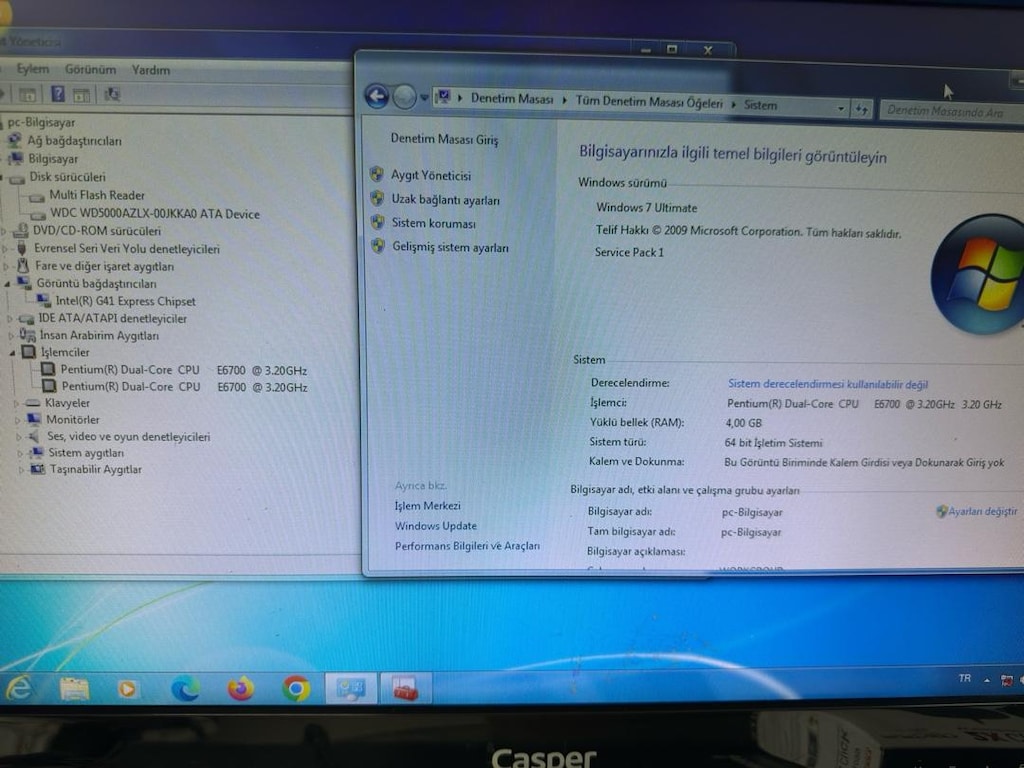Click Denetim Masası in the breadcrumb
Screen dimensions: 1024x768
[x=512, y=99]
